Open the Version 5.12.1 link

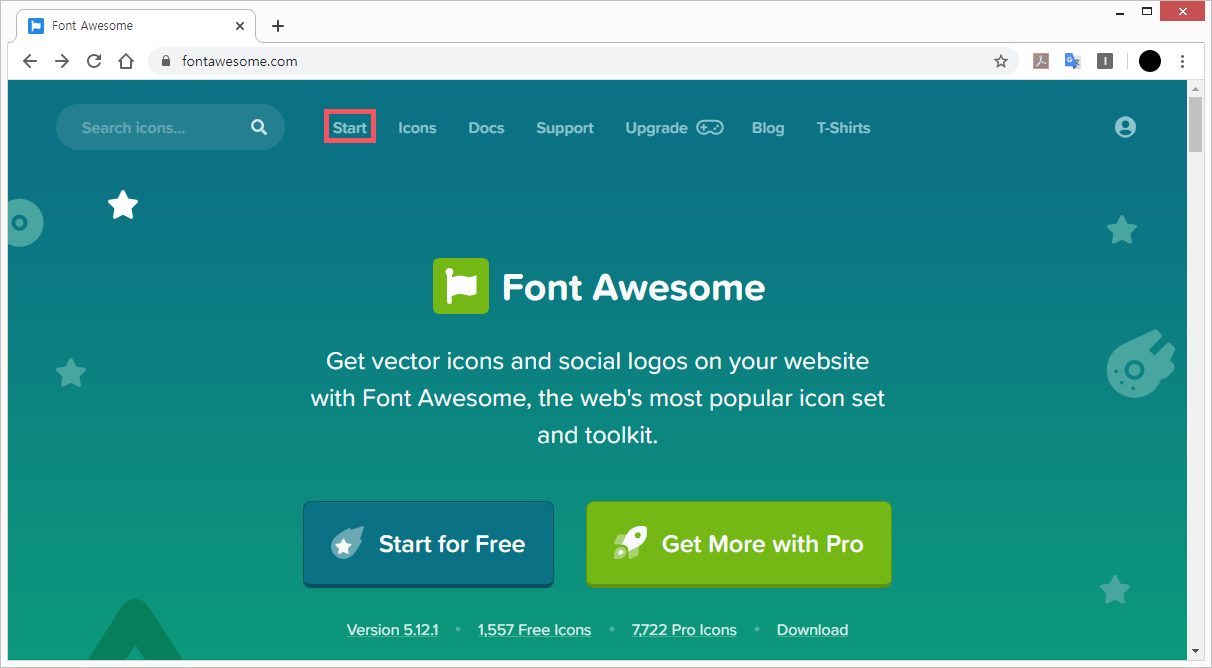click(392, 630)
